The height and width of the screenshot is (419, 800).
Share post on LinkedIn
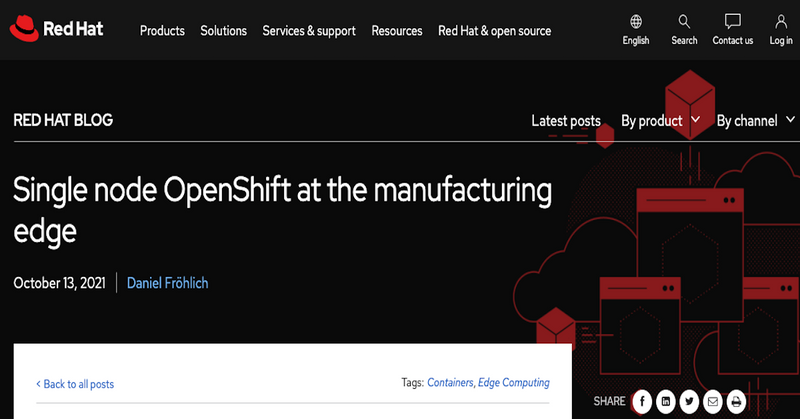[666, 402]
